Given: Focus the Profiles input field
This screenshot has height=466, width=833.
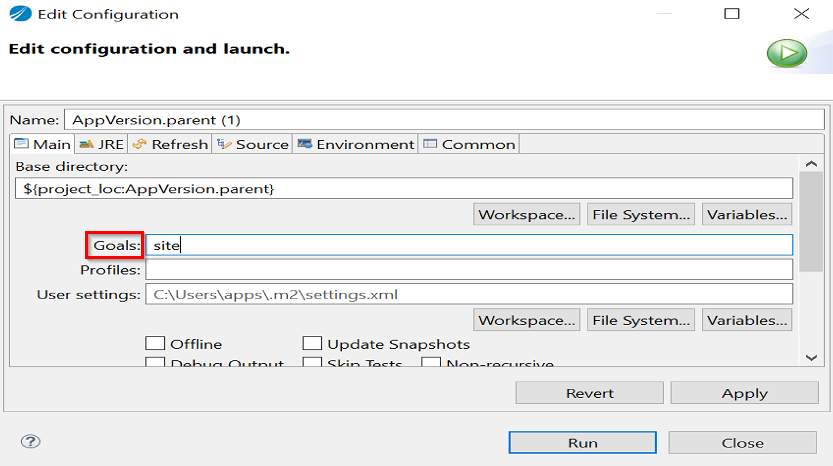Looking at the screenshot, I should 468,270.
